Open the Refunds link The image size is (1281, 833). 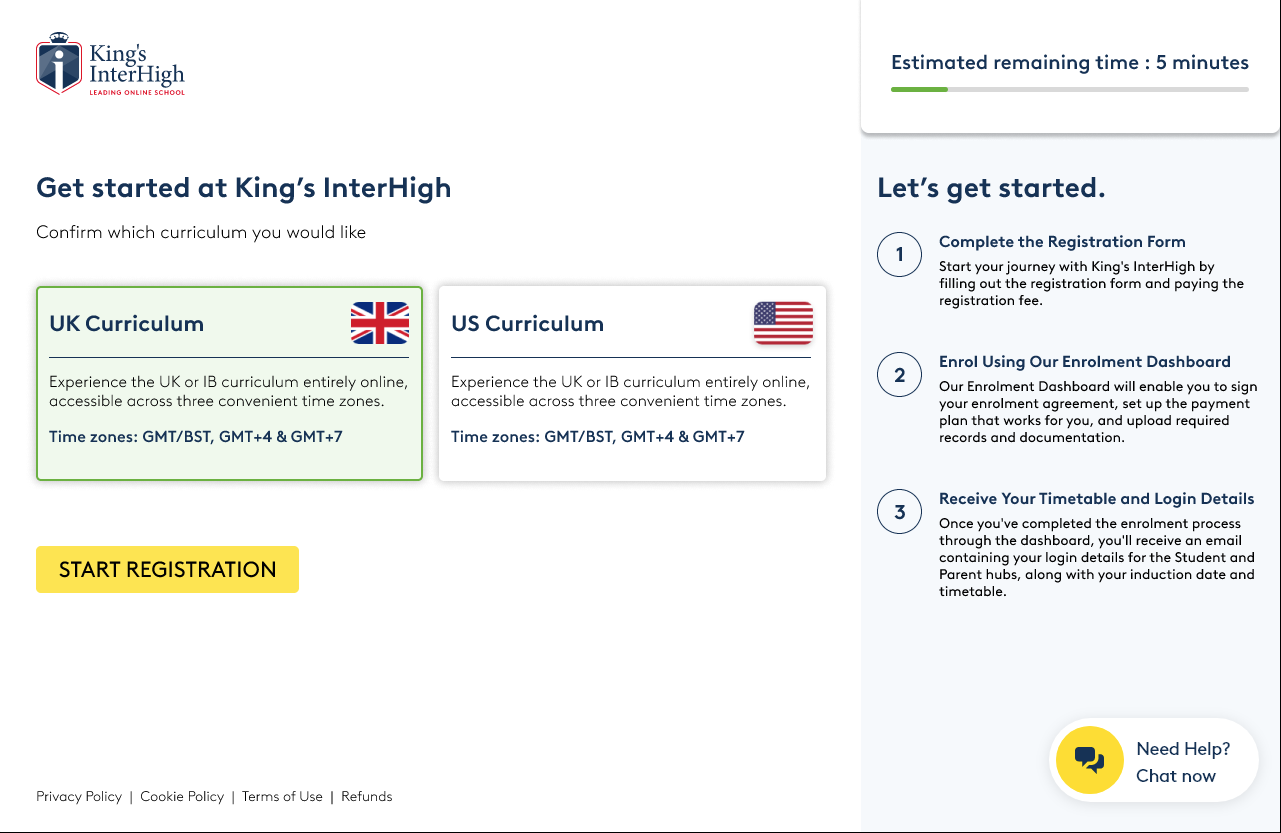pyautogui.click(x=367, y=797)
